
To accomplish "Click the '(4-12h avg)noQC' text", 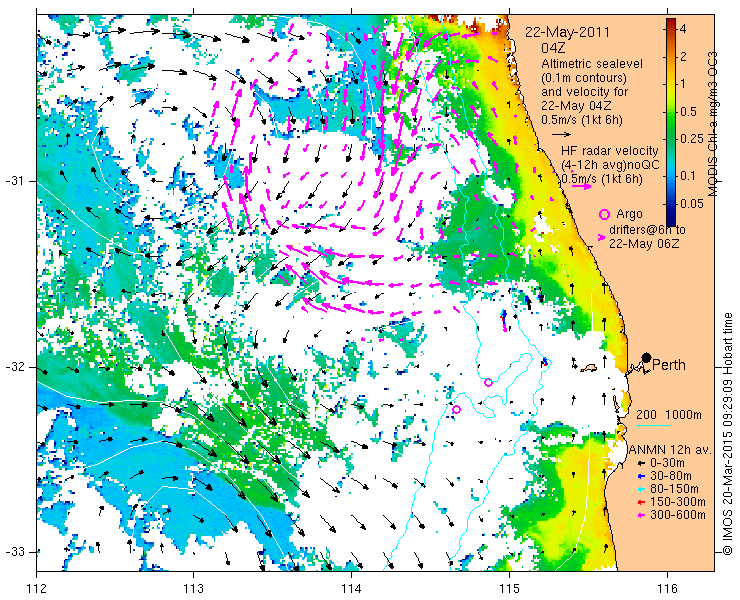I will 610,164.
